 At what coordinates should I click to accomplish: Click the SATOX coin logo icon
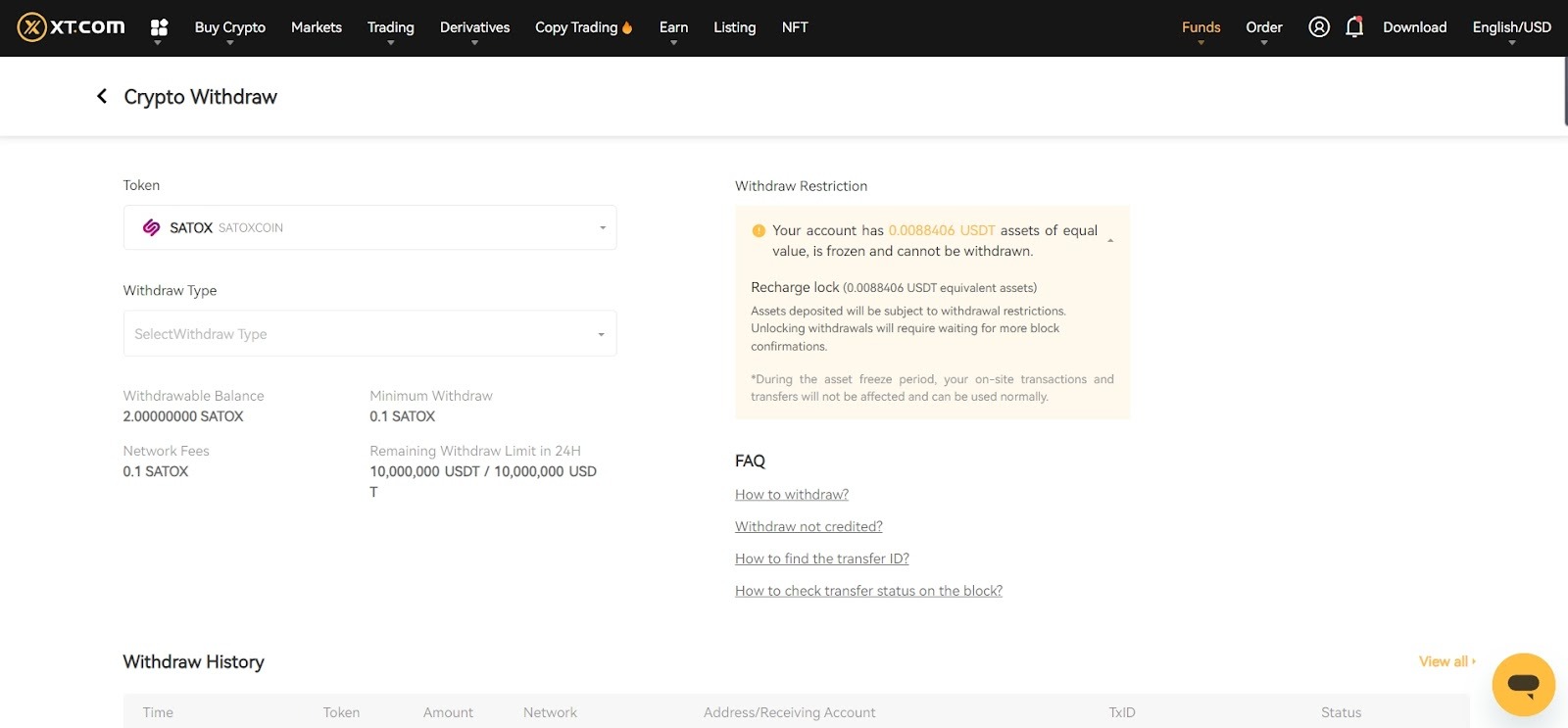151,227
